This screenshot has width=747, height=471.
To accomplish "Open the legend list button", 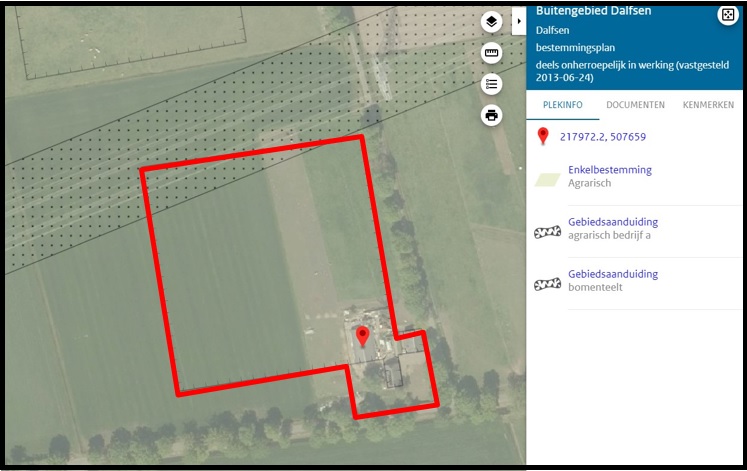I will (x=491, y=84).
